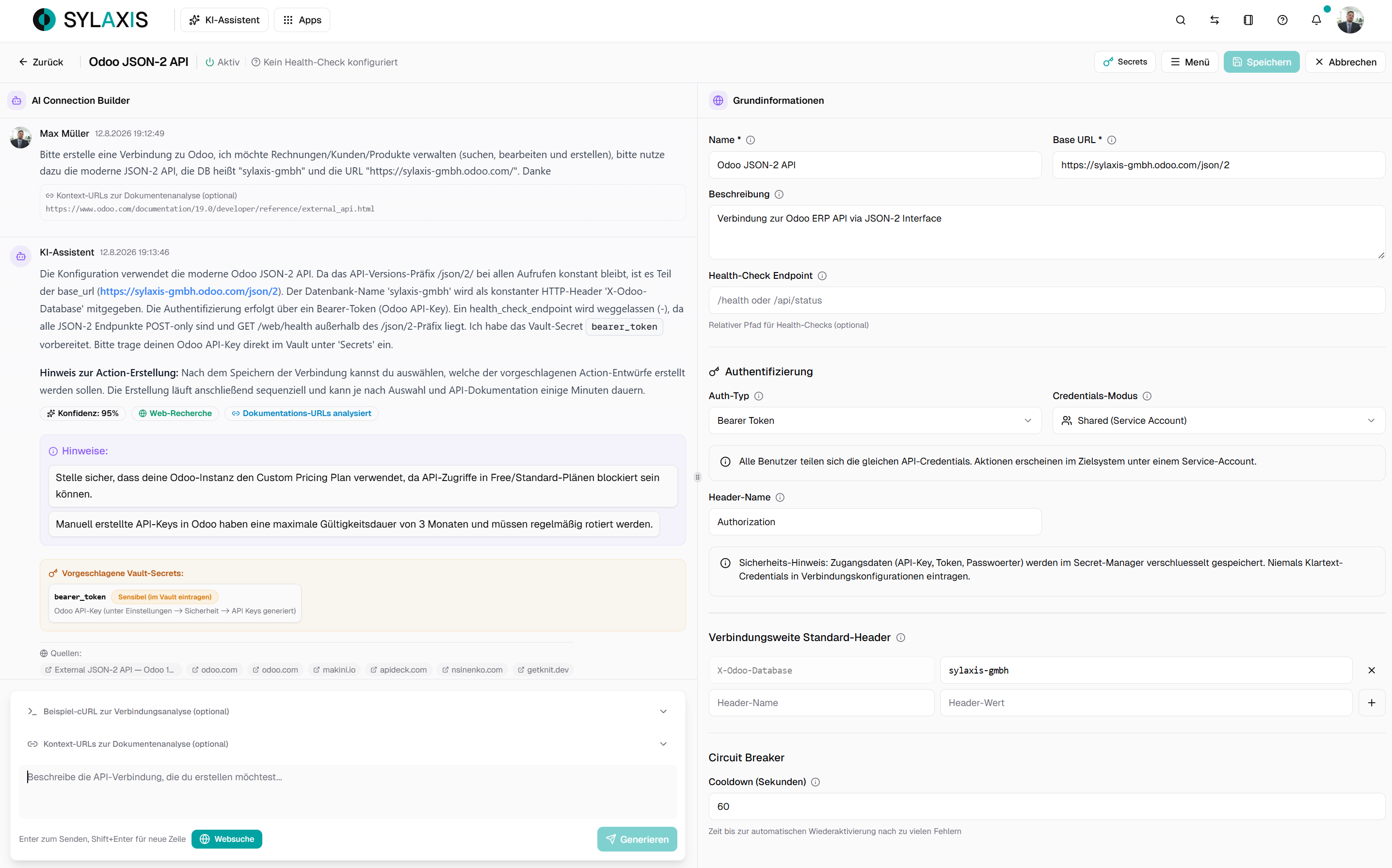The width and height of the screenshot is (1392, 868).
Task: Click the Grundinformationen globe icon
Action: [x=718, y=100]
